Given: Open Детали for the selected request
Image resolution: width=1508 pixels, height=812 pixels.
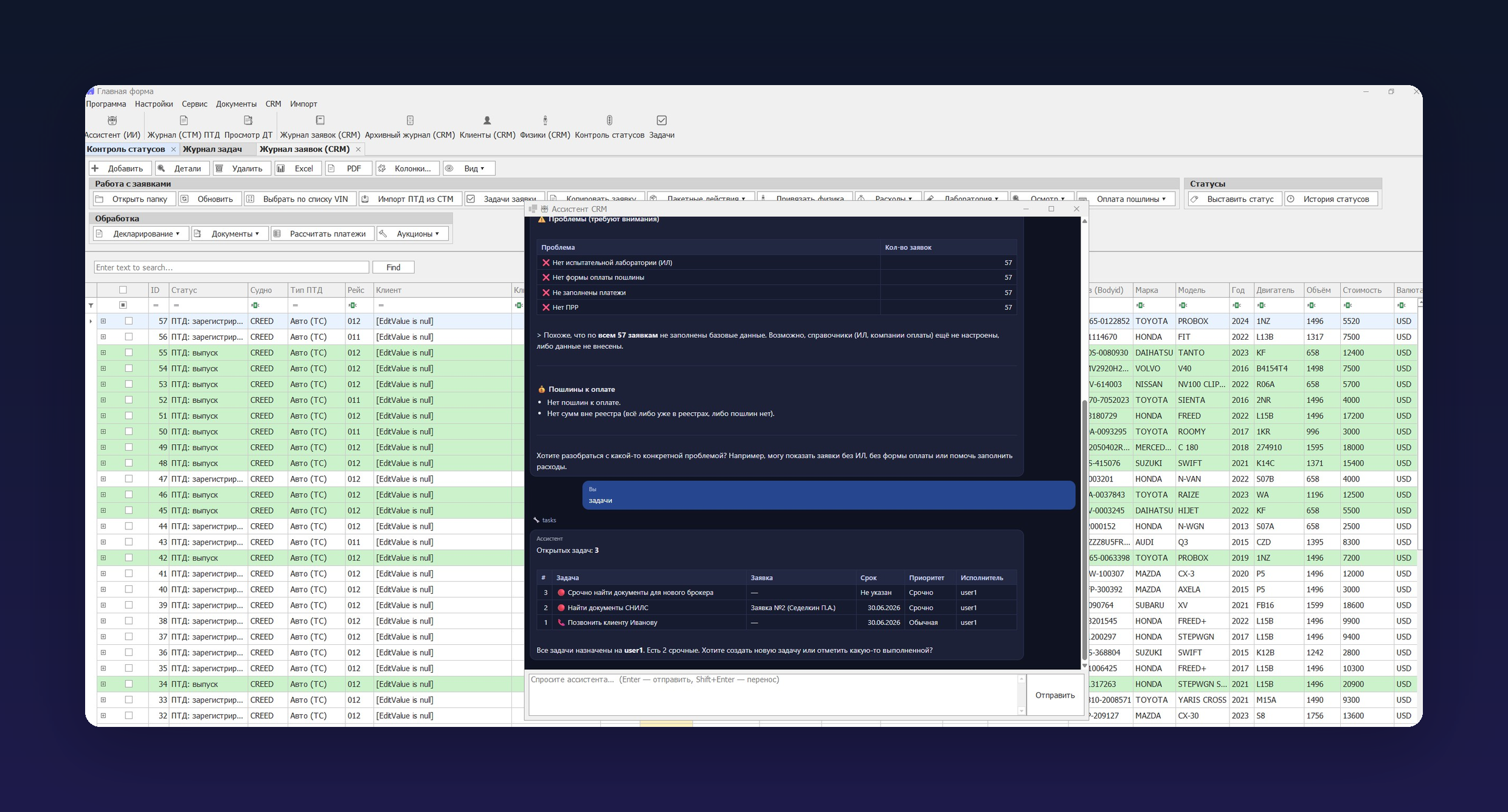Looking at the screenshot, I should coord(182,168).
